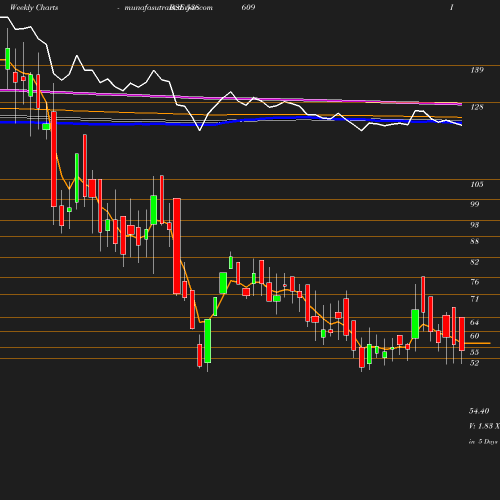Click the "V: 1.83 X" volume text
500x500 pixels.
pos(484,426)
